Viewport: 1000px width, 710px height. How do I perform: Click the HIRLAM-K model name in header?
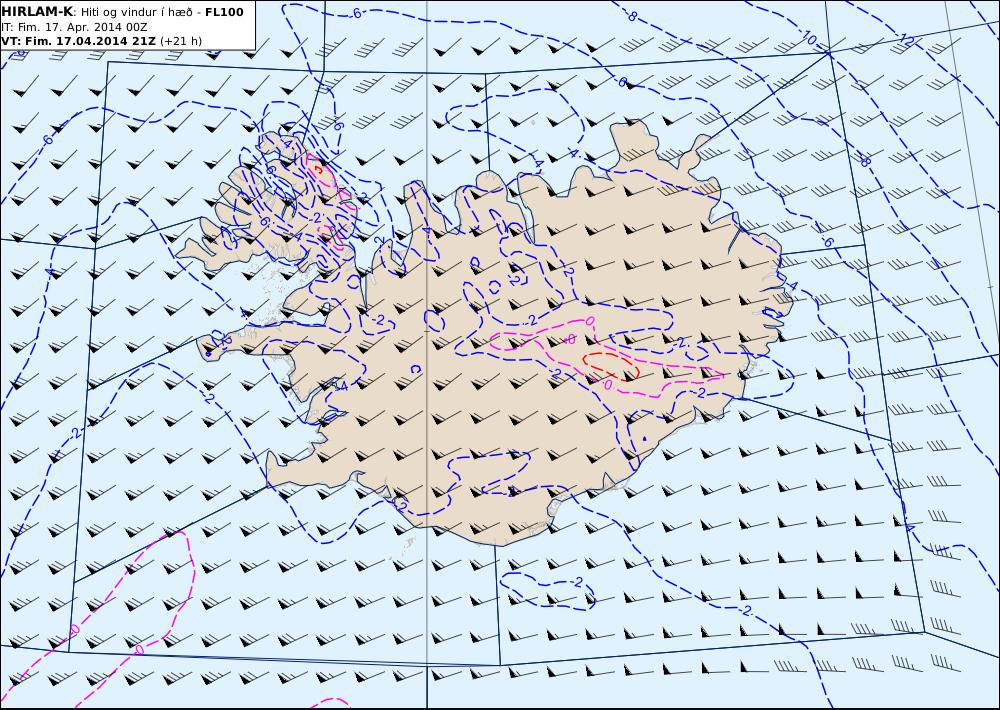click(38, 12)
